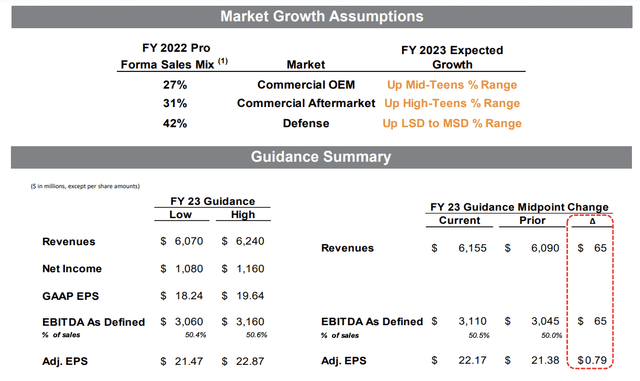Select the Net Income high value 1,160
This screenshot has height=381, width=640.
click(250, 269)
